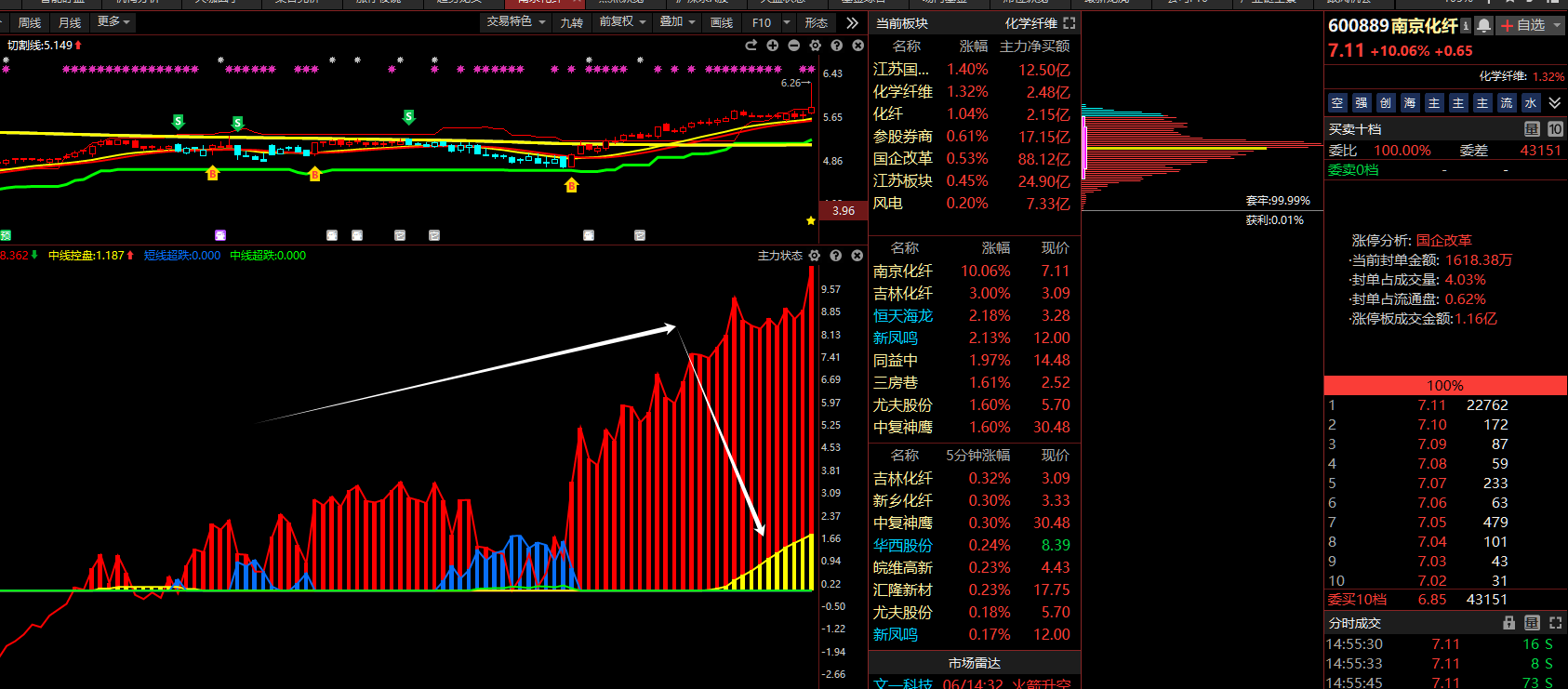This screenshot has height=689, width=1568.
Task: Click the first green S sell signal marker
Action: 179,122
